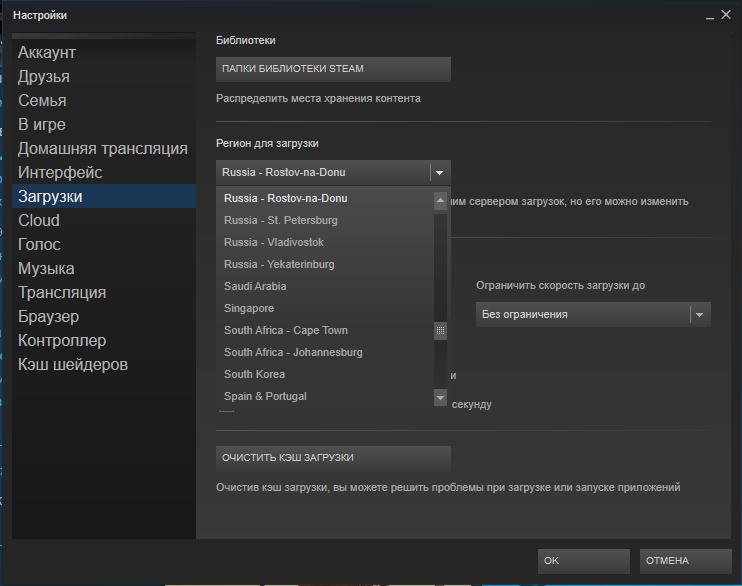Pick Singapore from region list
Image resolution: width=742 pixels, height=586 pixels.
325,309
